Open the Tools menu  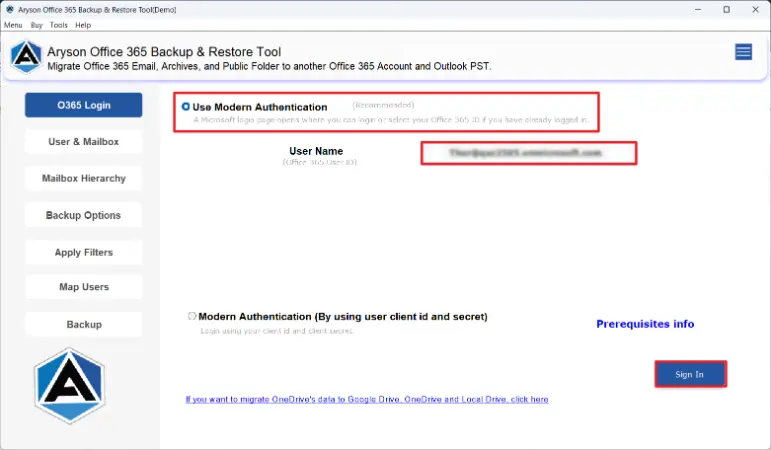(x=59, y=25)
